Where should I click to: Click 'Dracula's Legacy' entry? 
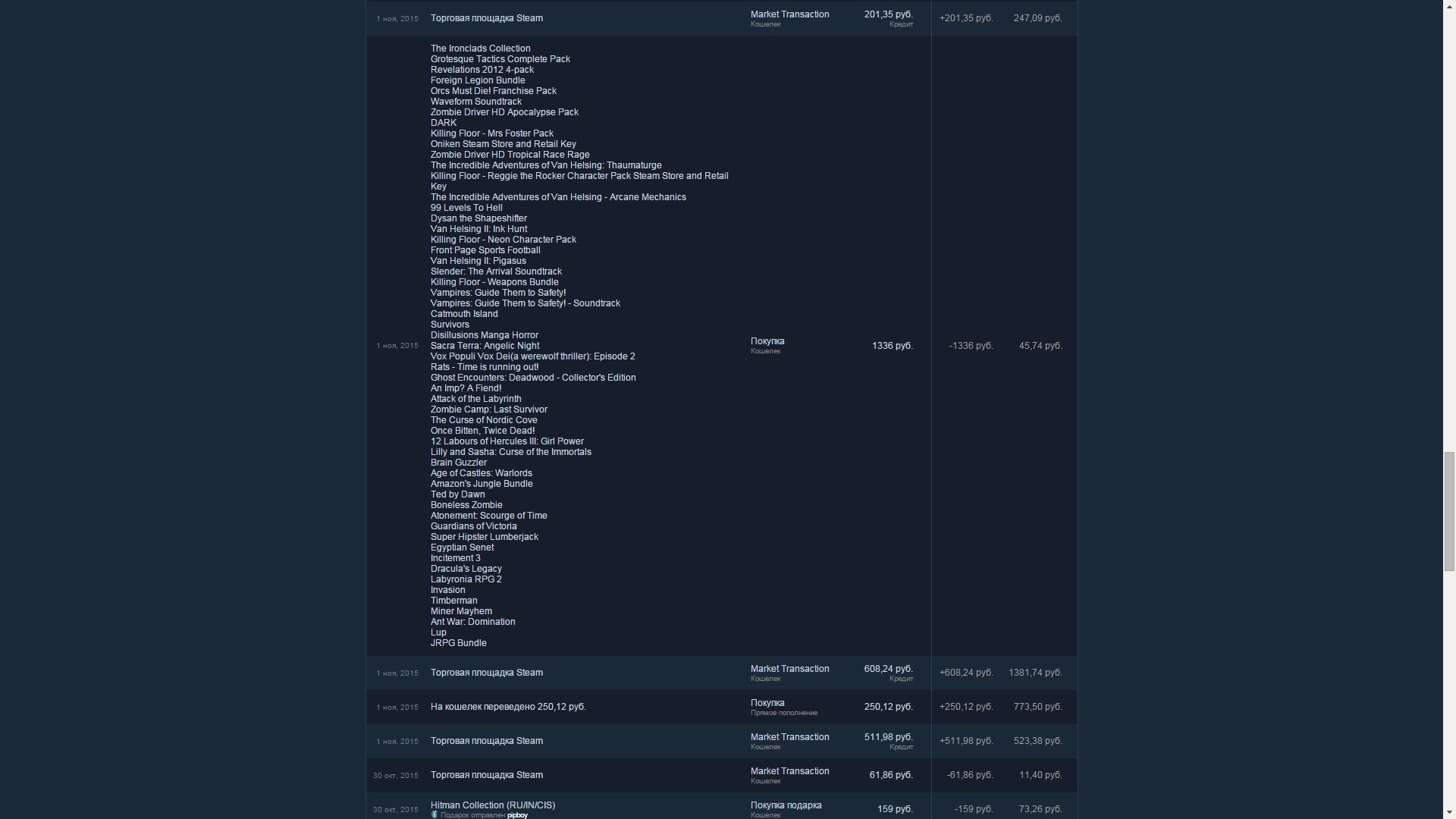pos(466,569)
